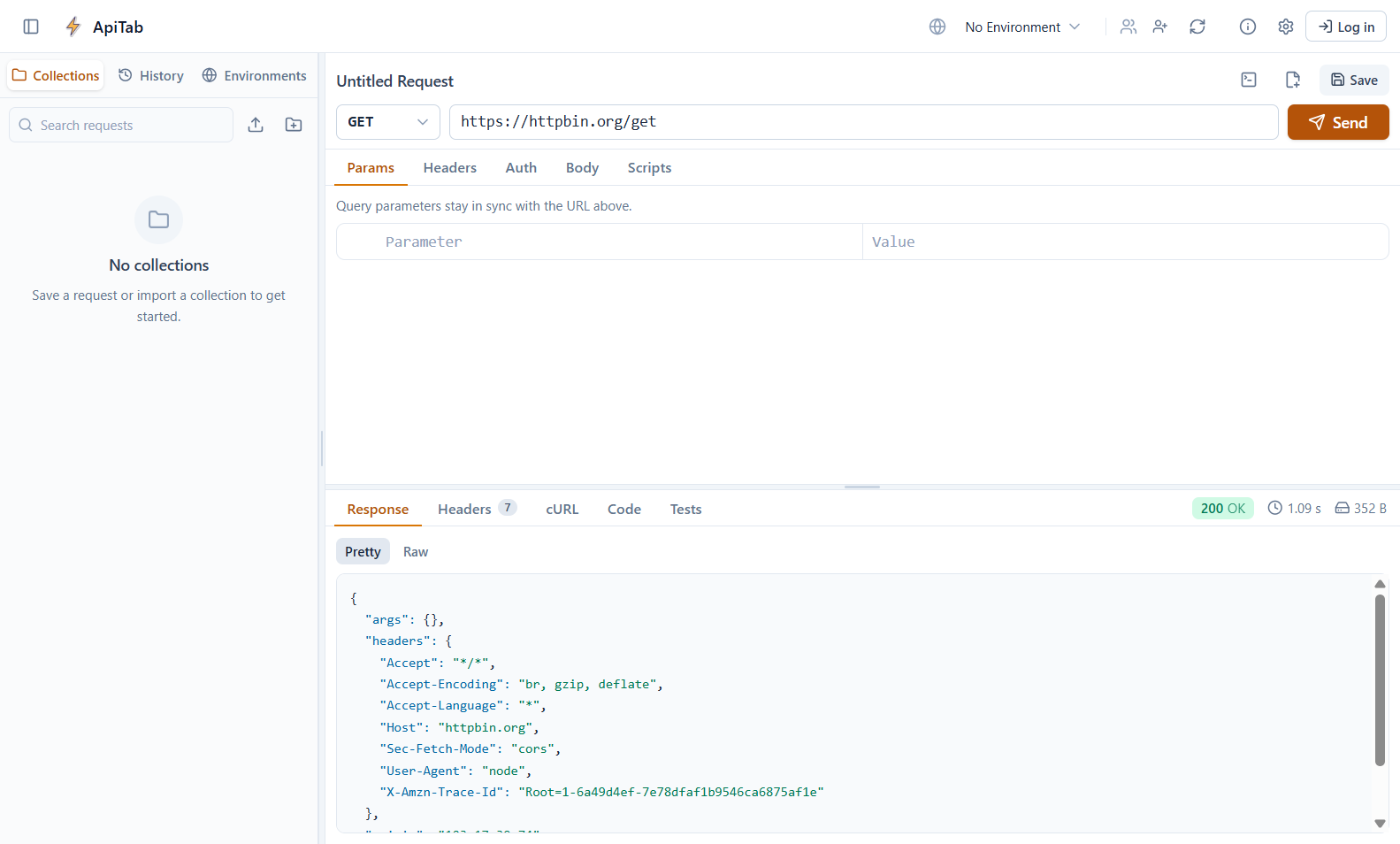Toggle the sidebar panel icon
Screen dimensions: 1400x844
[x=31, y=27]
